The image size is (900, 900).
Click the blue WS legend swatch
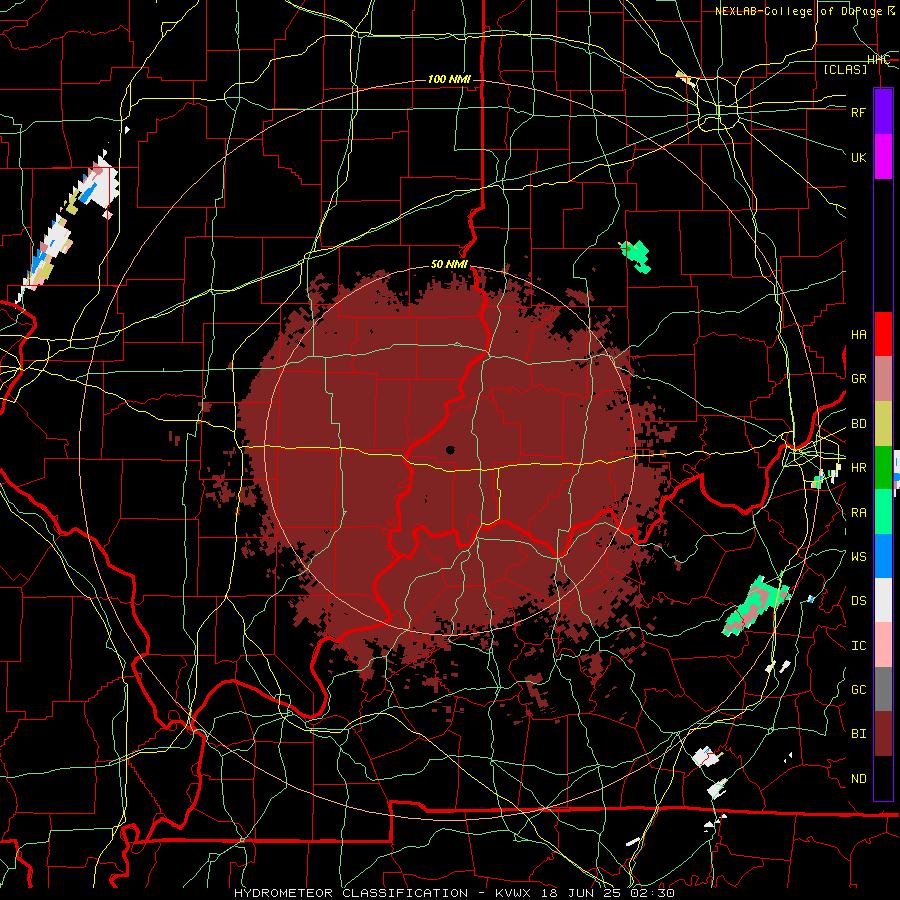point(883,556)
